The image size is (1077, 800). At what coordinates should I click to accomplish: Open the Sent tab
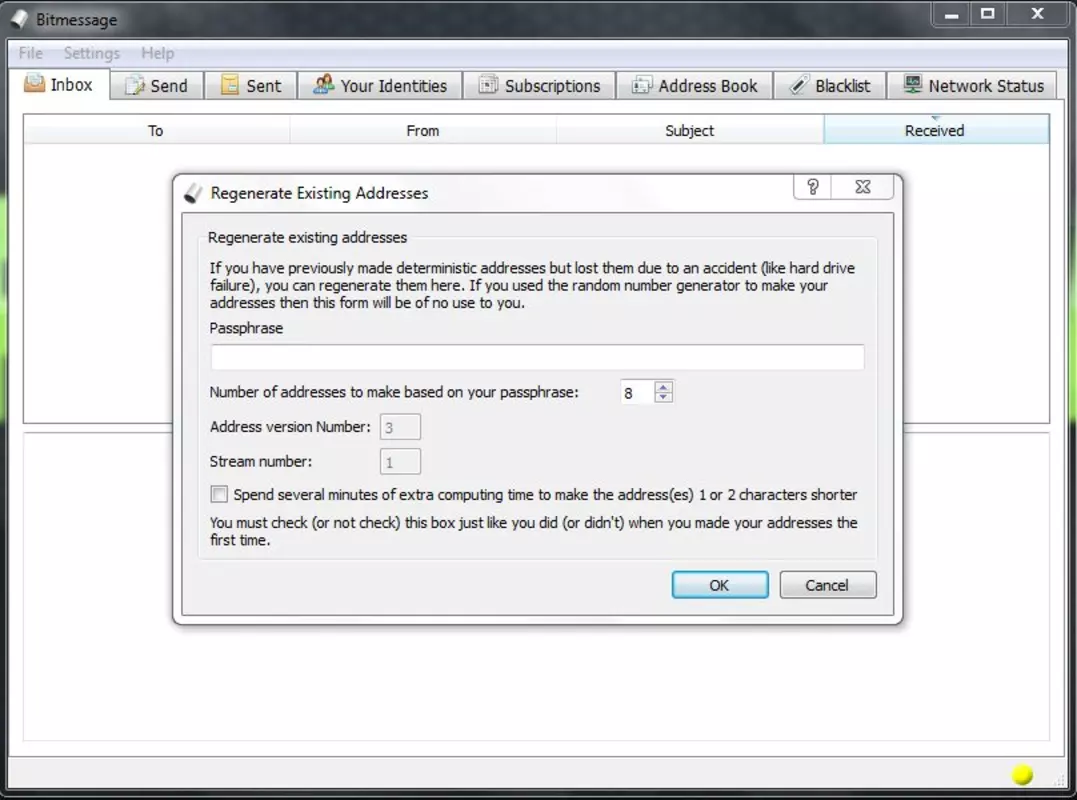251,86
